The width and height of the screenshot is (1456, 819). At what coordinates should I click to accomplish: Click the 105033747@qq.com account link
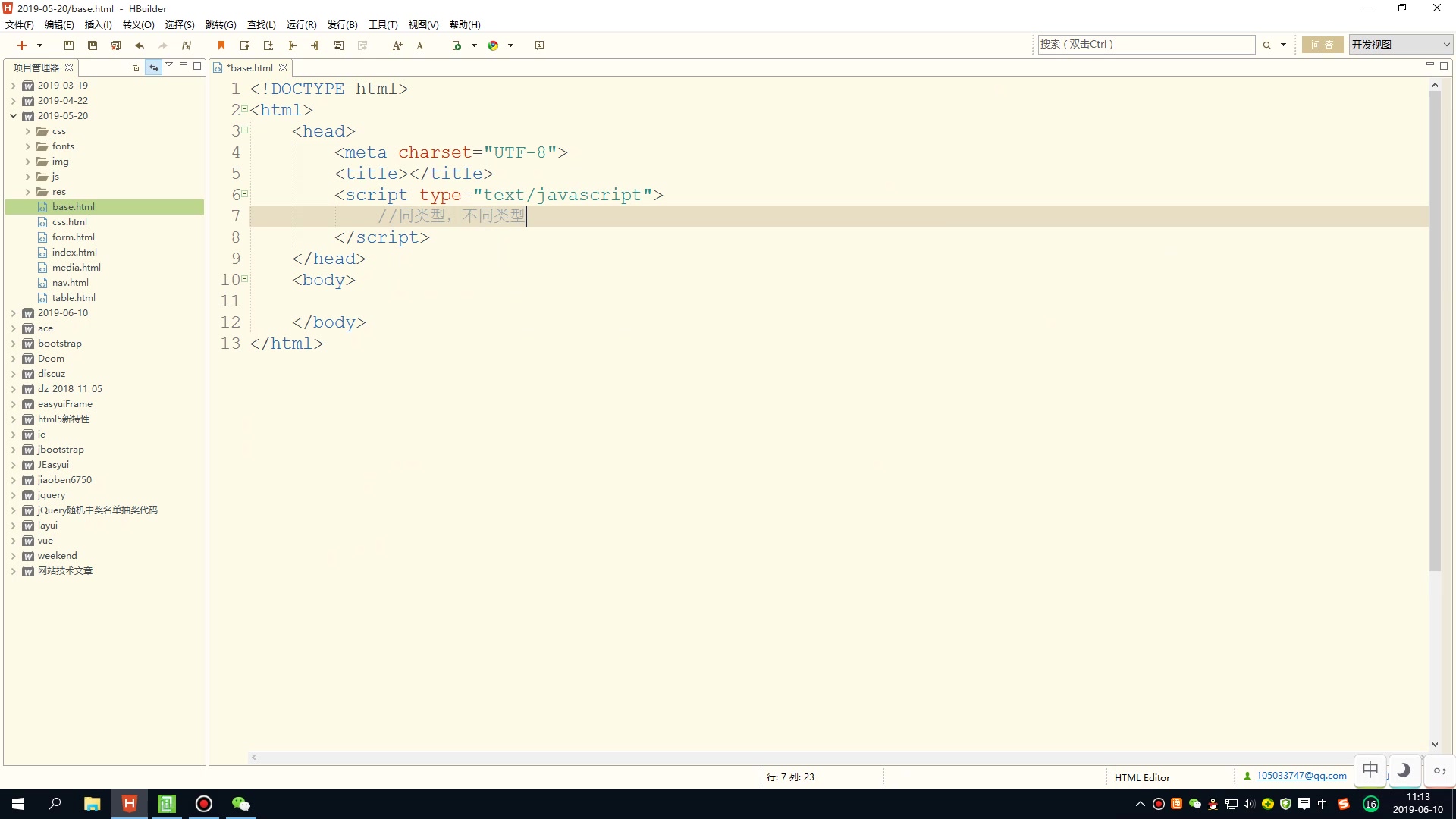tap(1301, 775)
